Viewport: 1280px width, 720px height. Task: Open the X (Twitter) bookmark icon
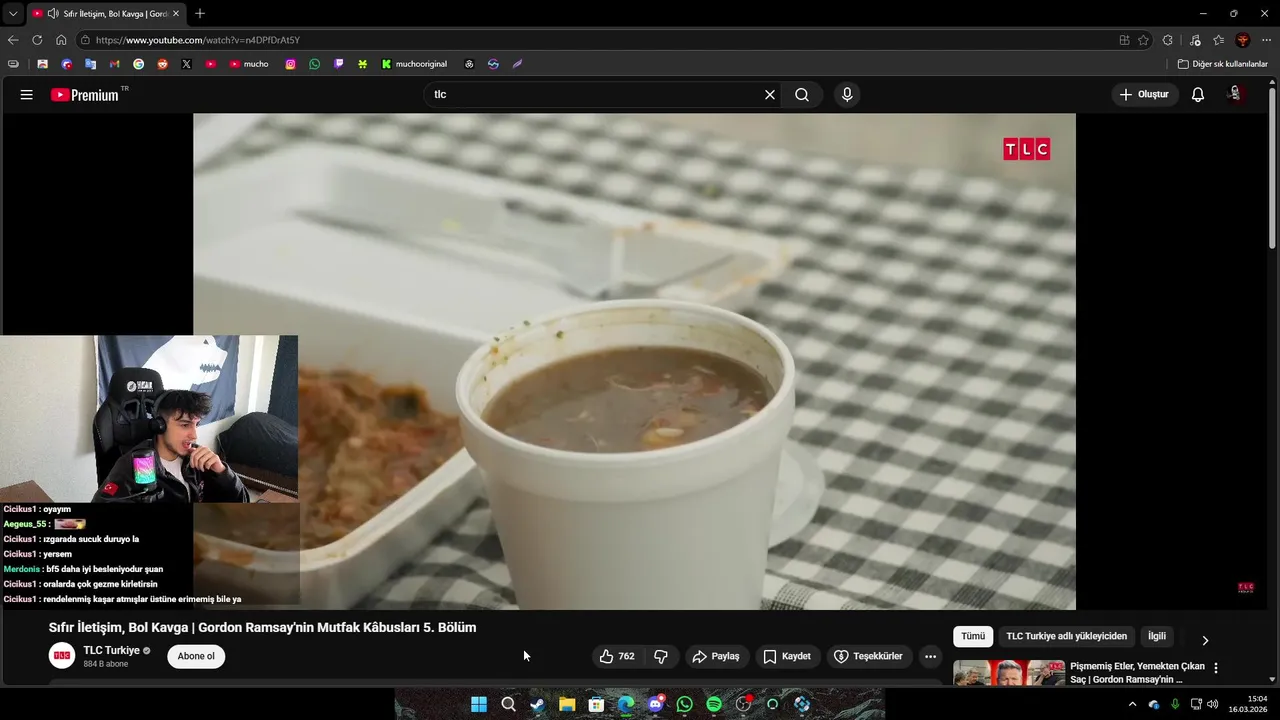[186, 64]
